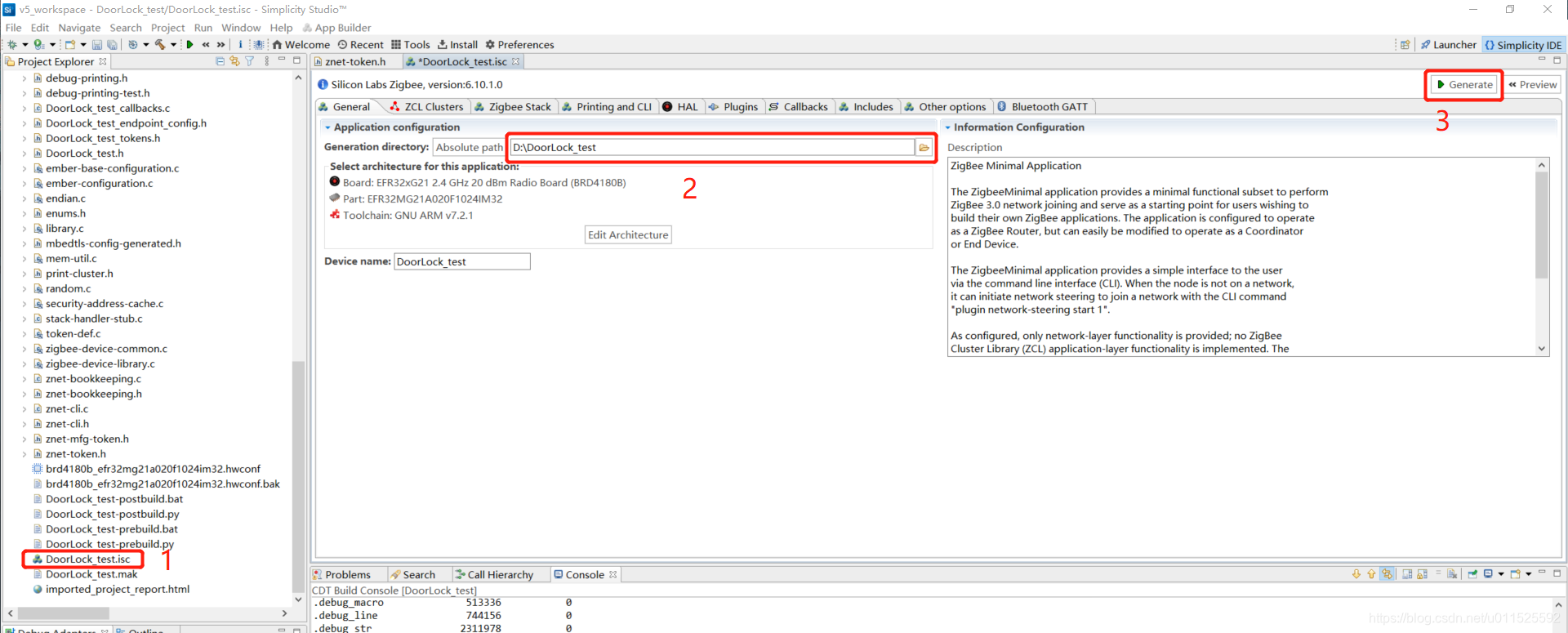
Task: Switch to the Plugins tab
Action: coord(733,107)
